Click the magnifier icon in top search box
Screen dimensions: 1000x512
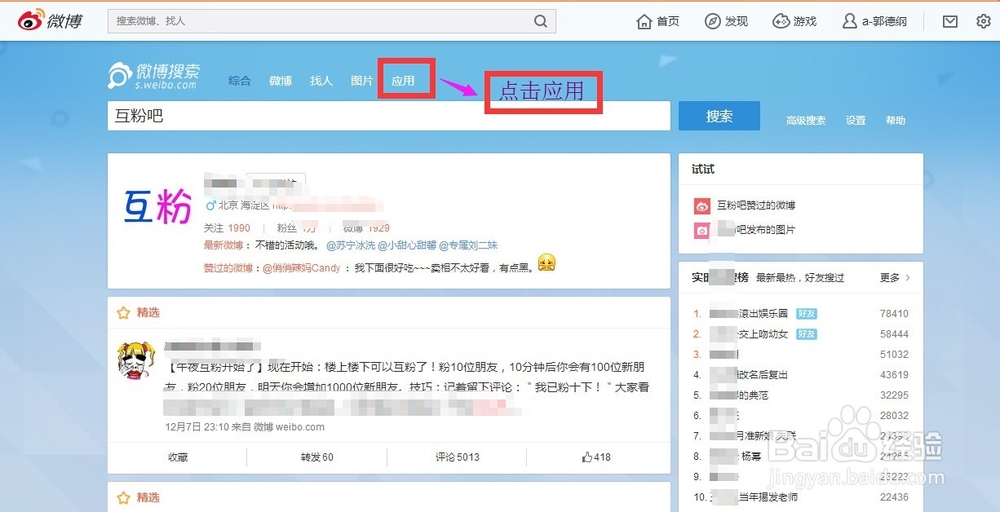click(540, 21)
